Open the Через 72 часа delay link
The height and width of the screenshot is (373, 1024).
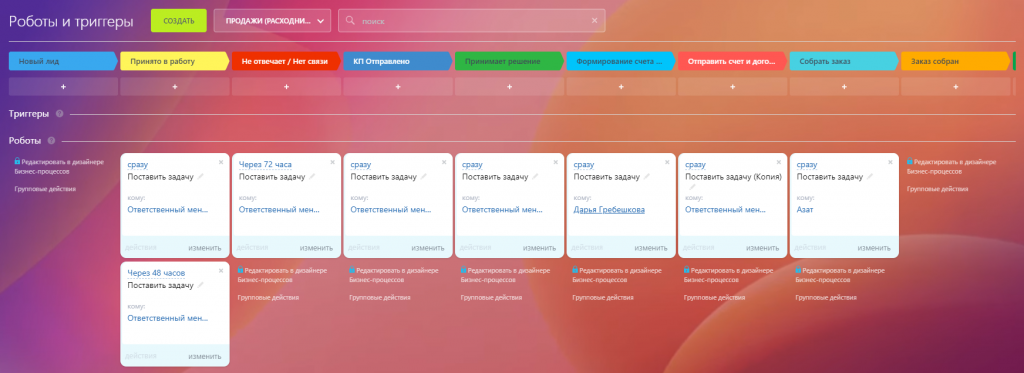(265, 165)
